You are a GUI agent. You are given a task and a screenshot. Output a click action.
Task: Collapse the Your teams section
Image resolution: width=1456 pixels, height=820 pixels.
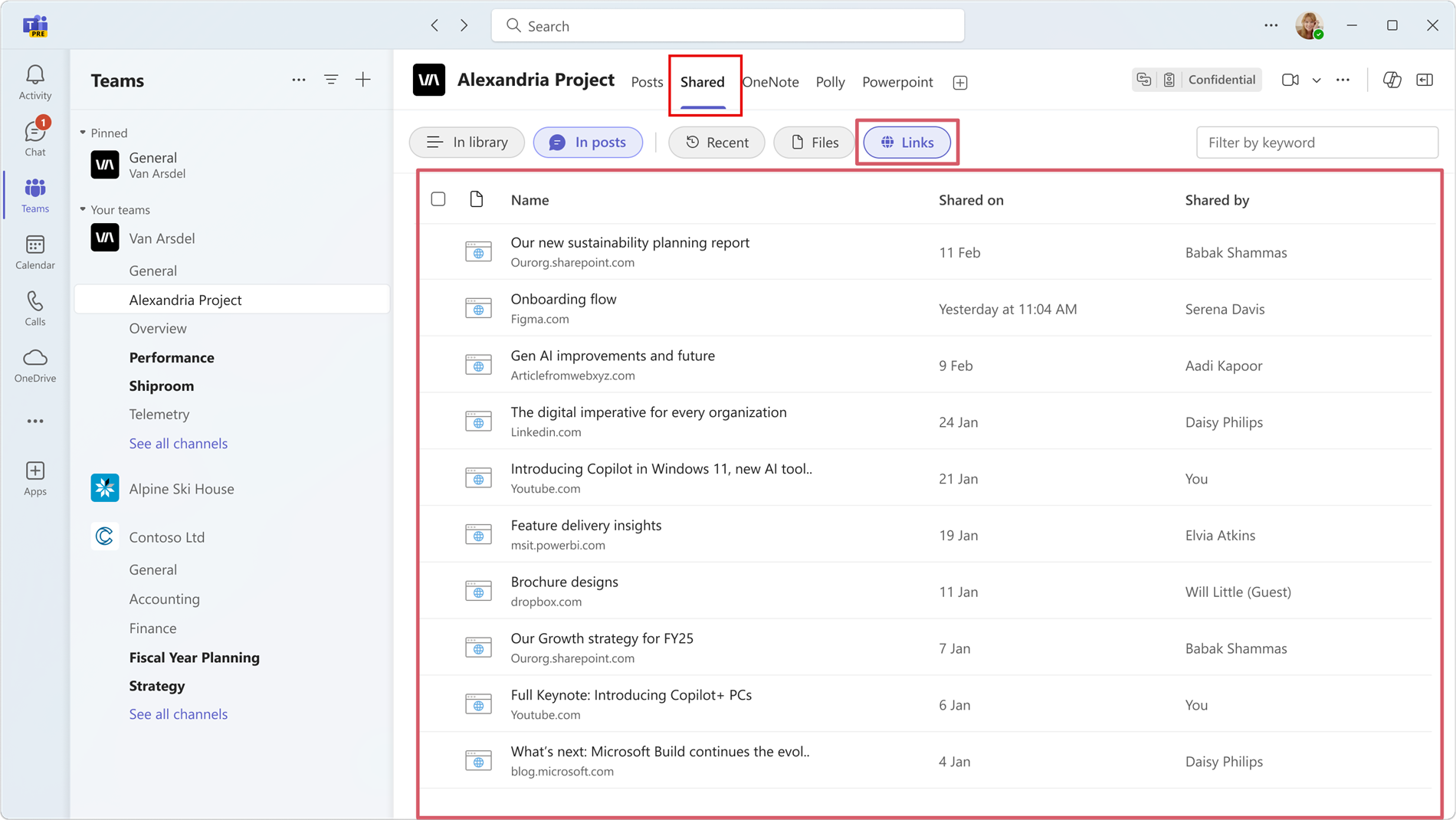[x=83, y=209]
